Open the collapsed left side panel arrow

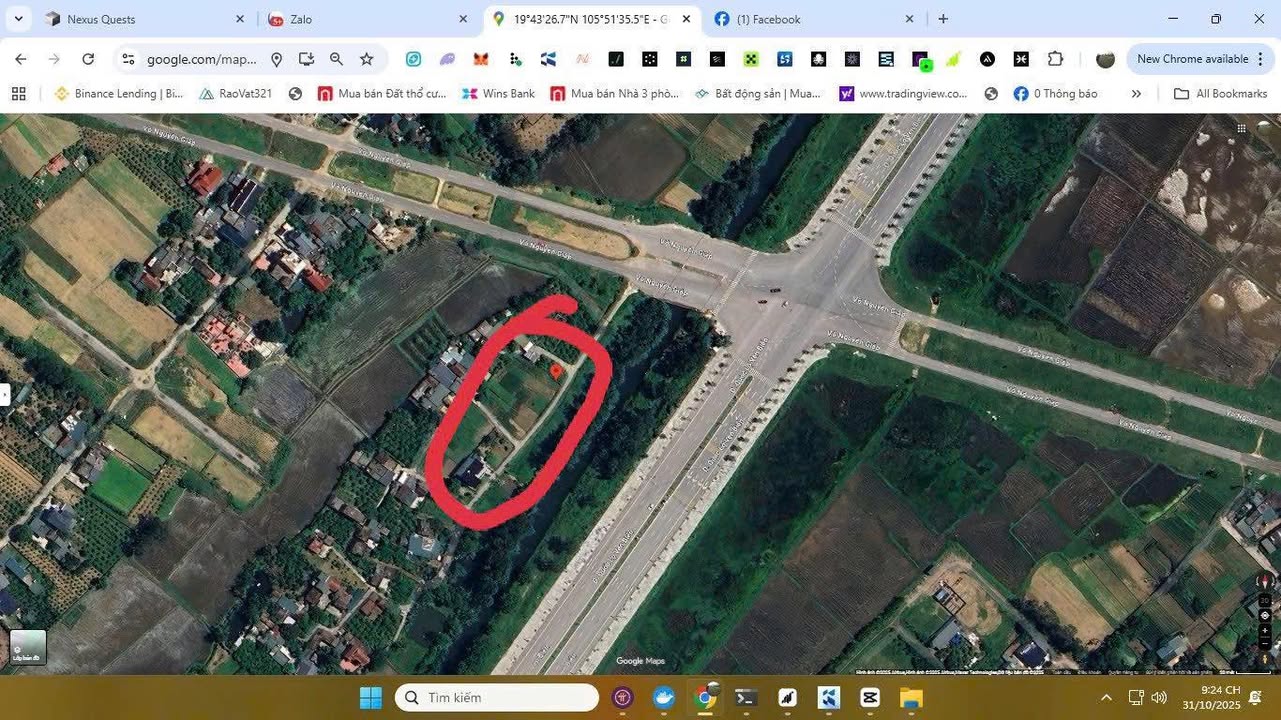[6, 395]
